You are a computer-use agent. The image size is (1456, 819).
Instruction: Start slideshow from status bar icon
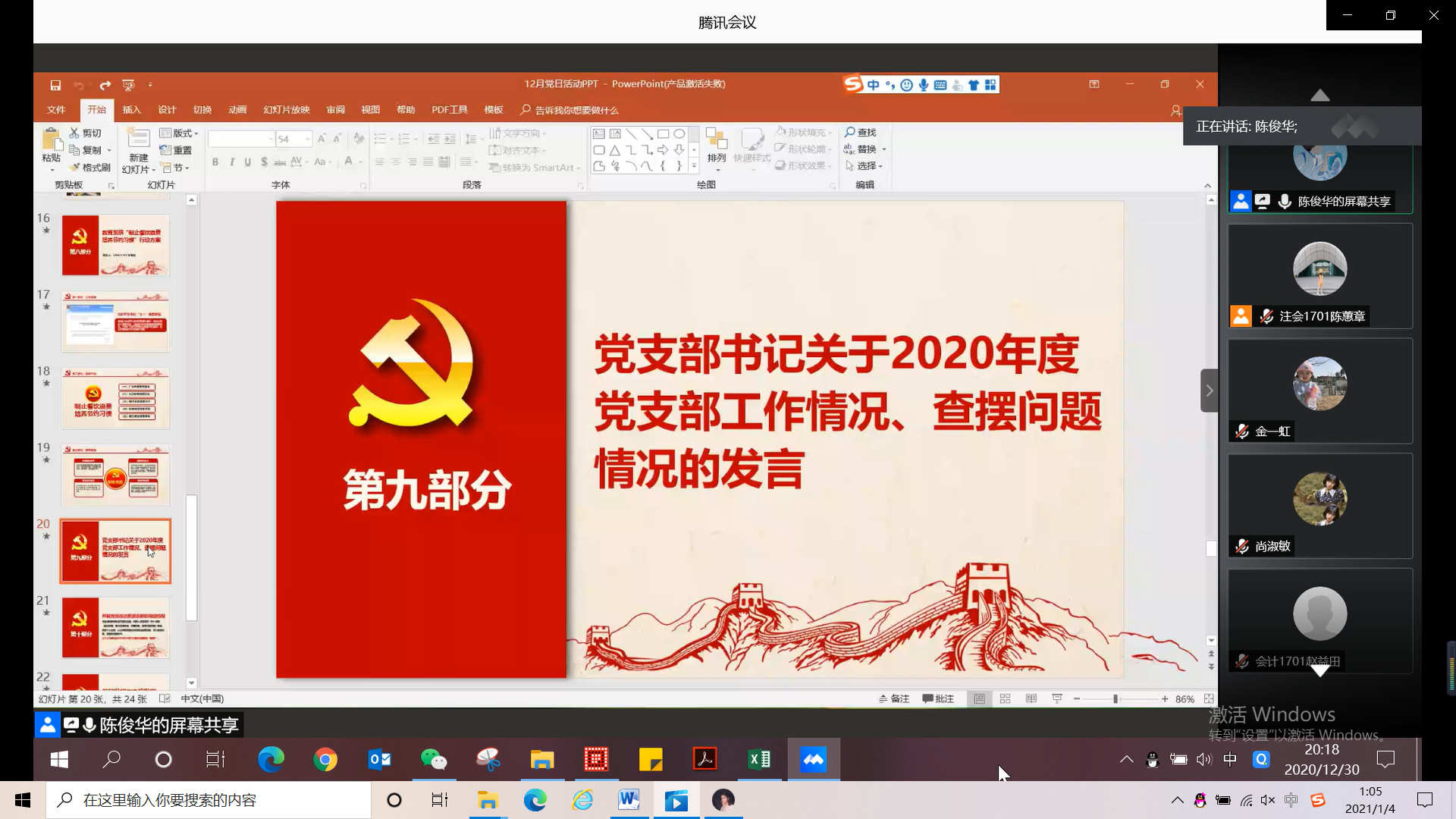pos(1057,699)
